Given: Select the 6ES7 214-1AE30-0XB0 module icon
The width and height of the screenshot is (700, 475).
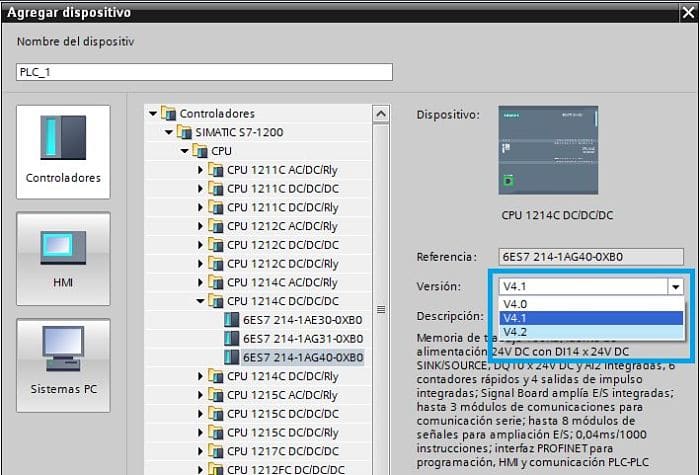Looking at the screenshot, I should click(x=231, y=320).
